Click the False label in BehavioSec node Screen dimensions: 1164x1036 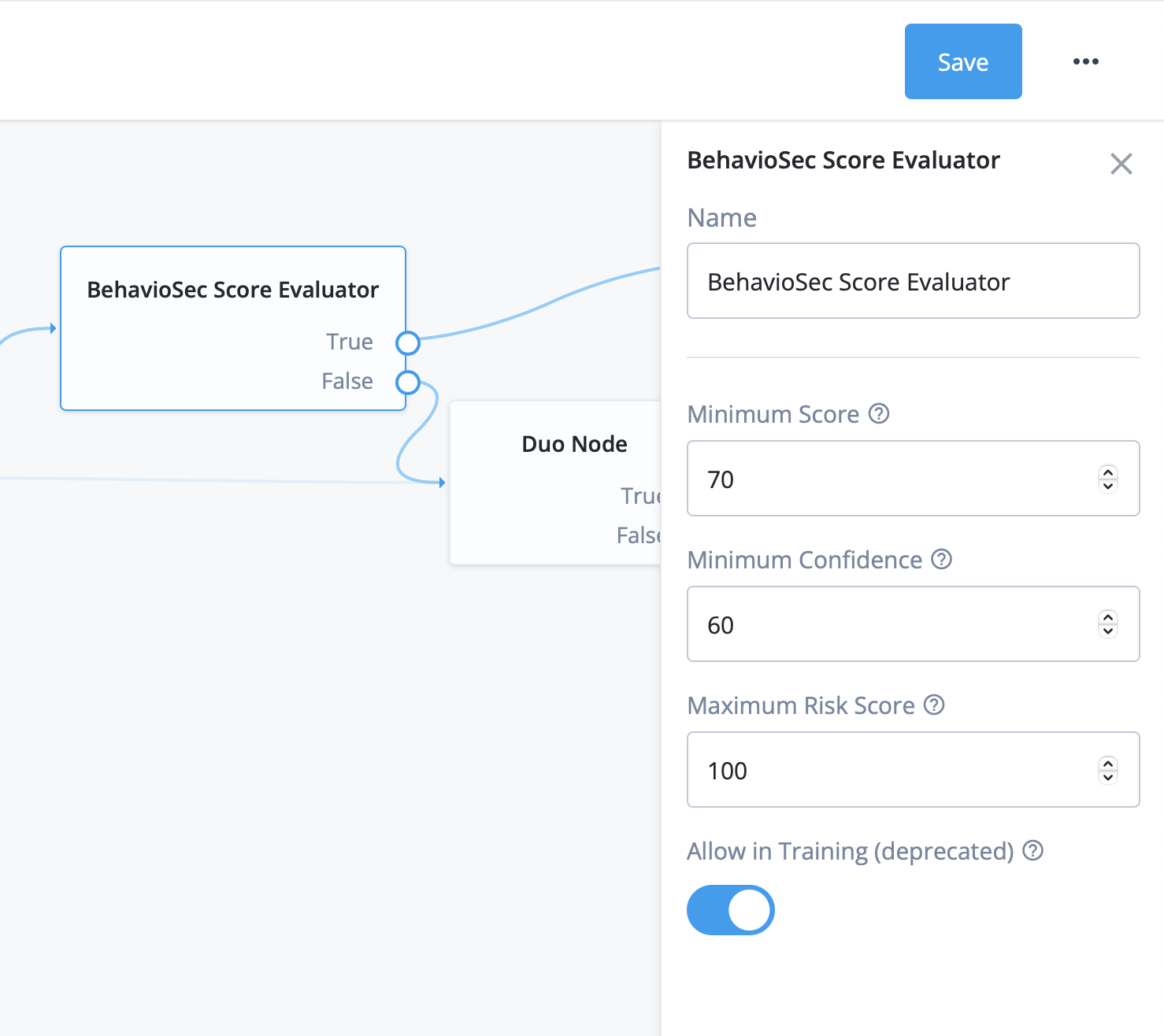[347, 381]
